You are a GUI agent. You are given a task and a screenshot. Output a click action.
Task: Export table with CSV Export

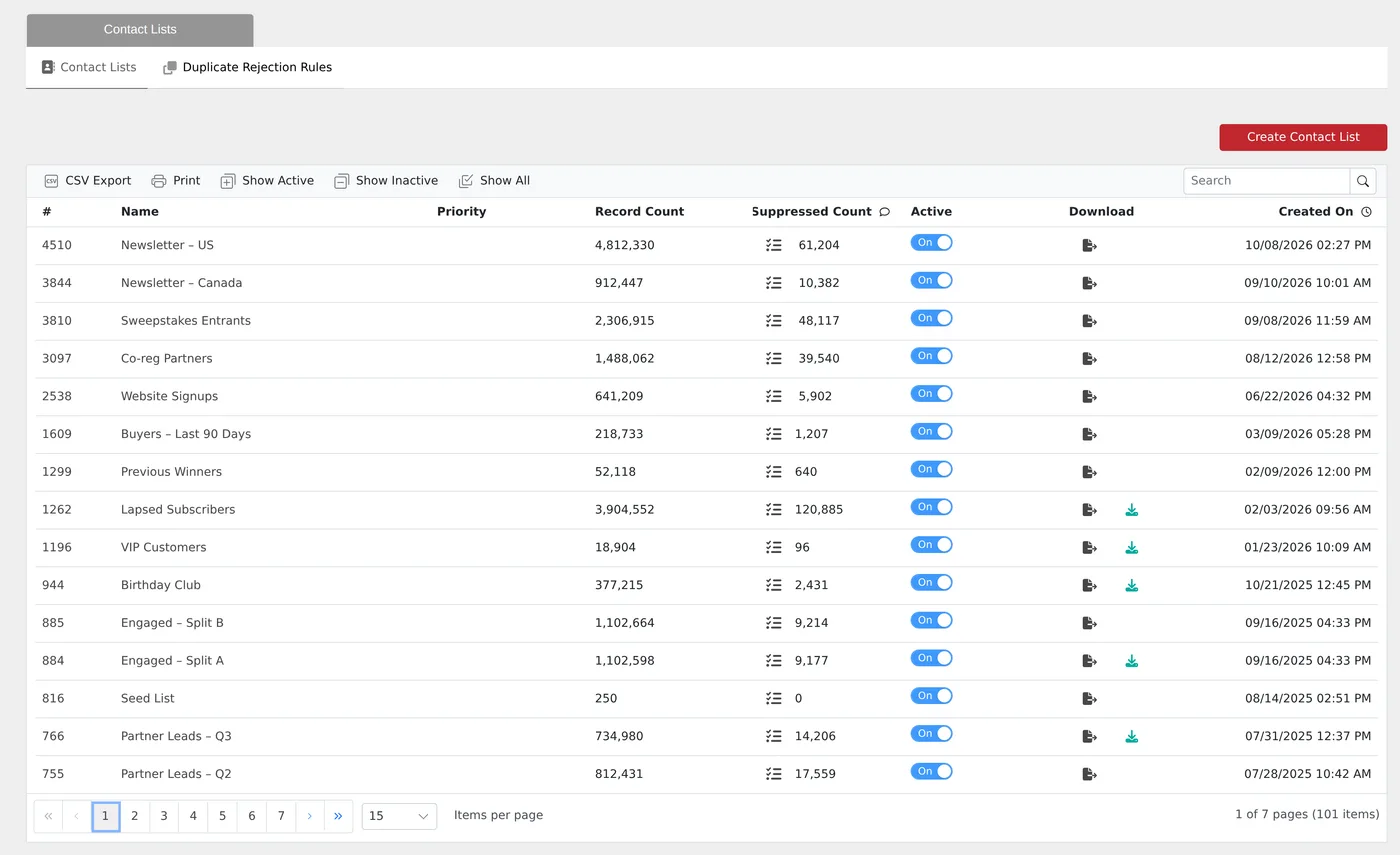point(88,181)
